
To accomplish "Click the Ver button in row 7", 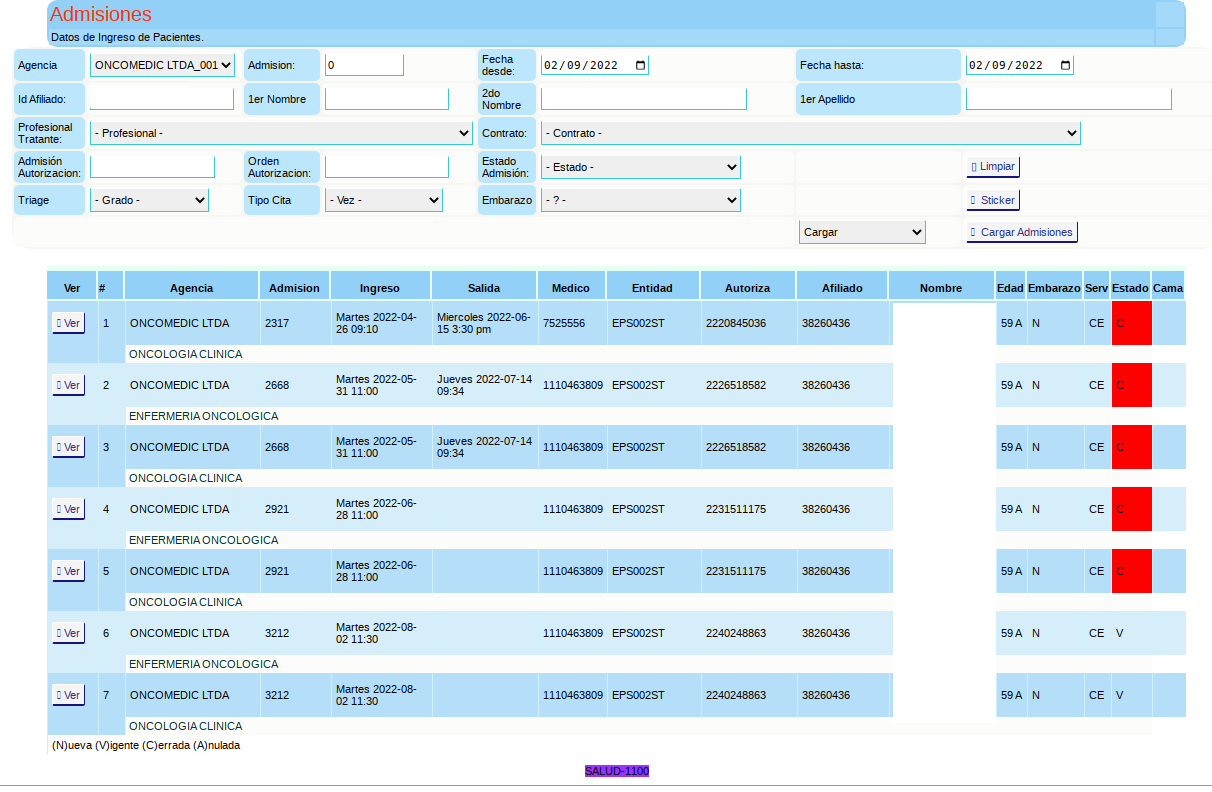I will [68, 695].
